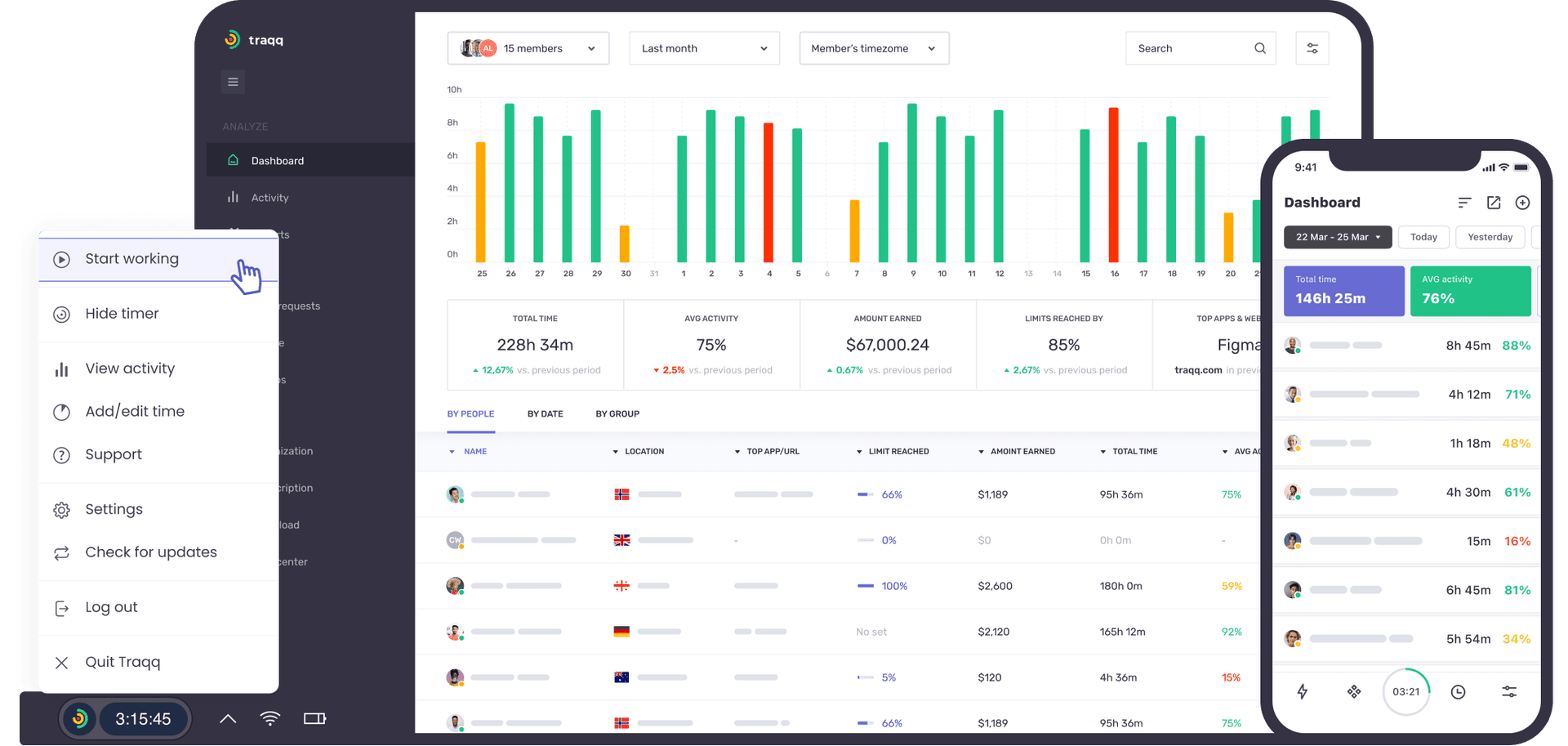Click the Yesterday button on the mobile dashboard
1568x746 pixels.
click(x=1490, y=237)
